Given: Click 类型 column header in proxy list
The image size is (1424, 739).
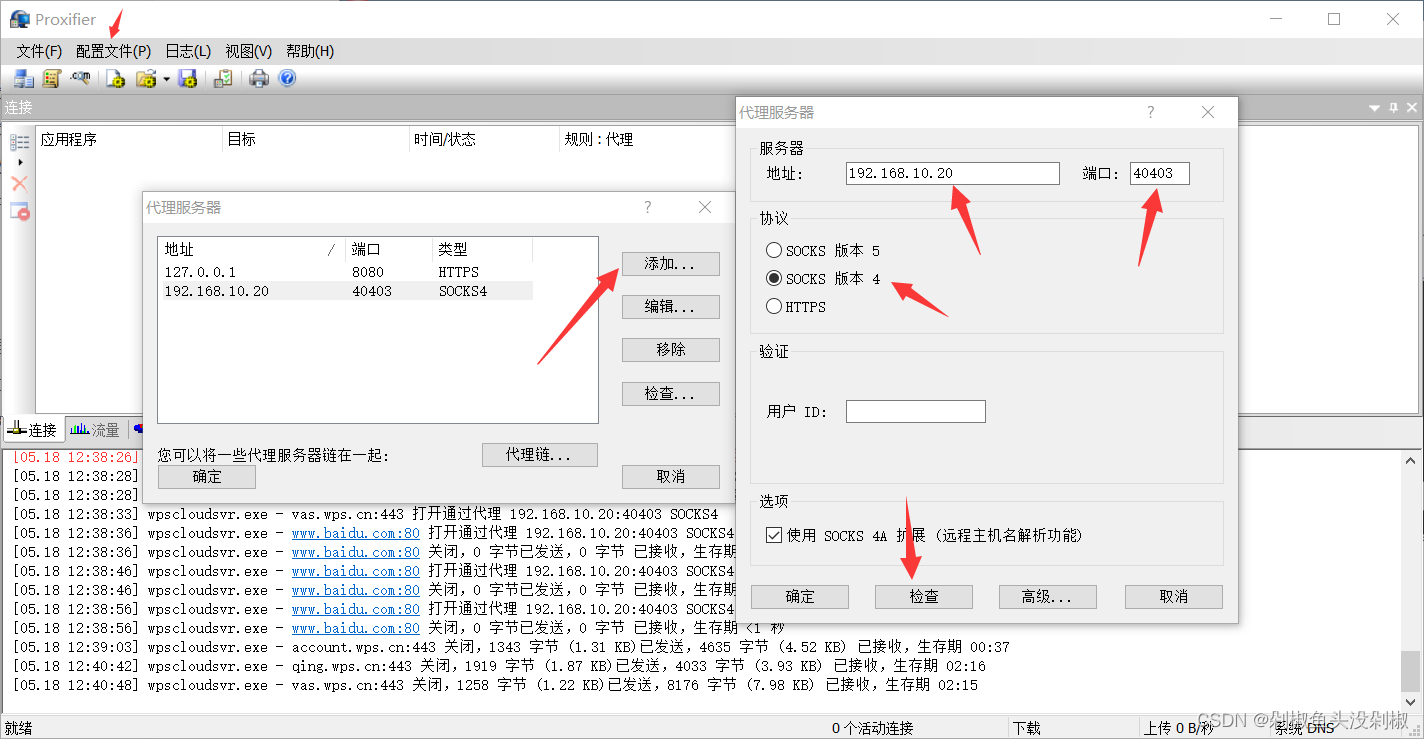Looking at the screenshot, I should coord(482,250).
